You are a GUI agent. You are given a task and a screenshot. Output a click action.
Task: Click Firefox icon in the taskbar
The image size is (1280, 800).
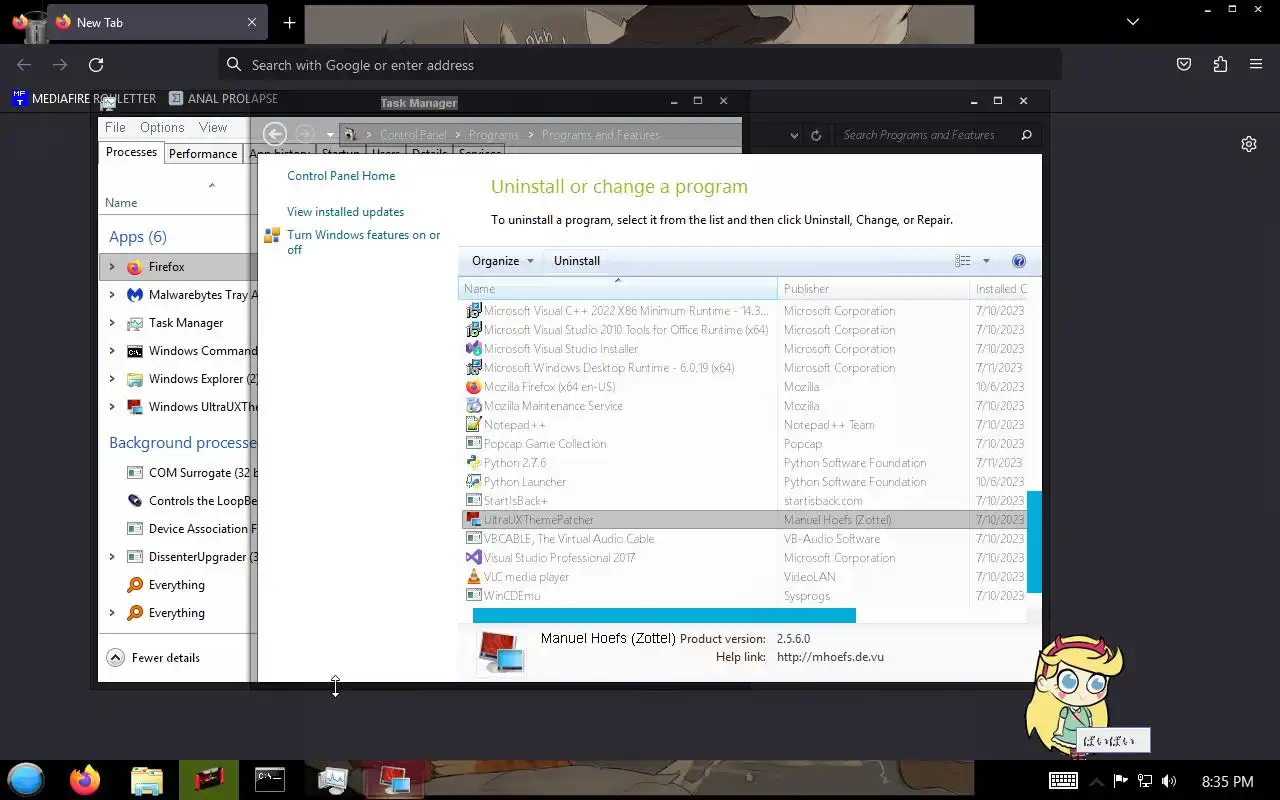pyautogui.click(x=85, y=780)
